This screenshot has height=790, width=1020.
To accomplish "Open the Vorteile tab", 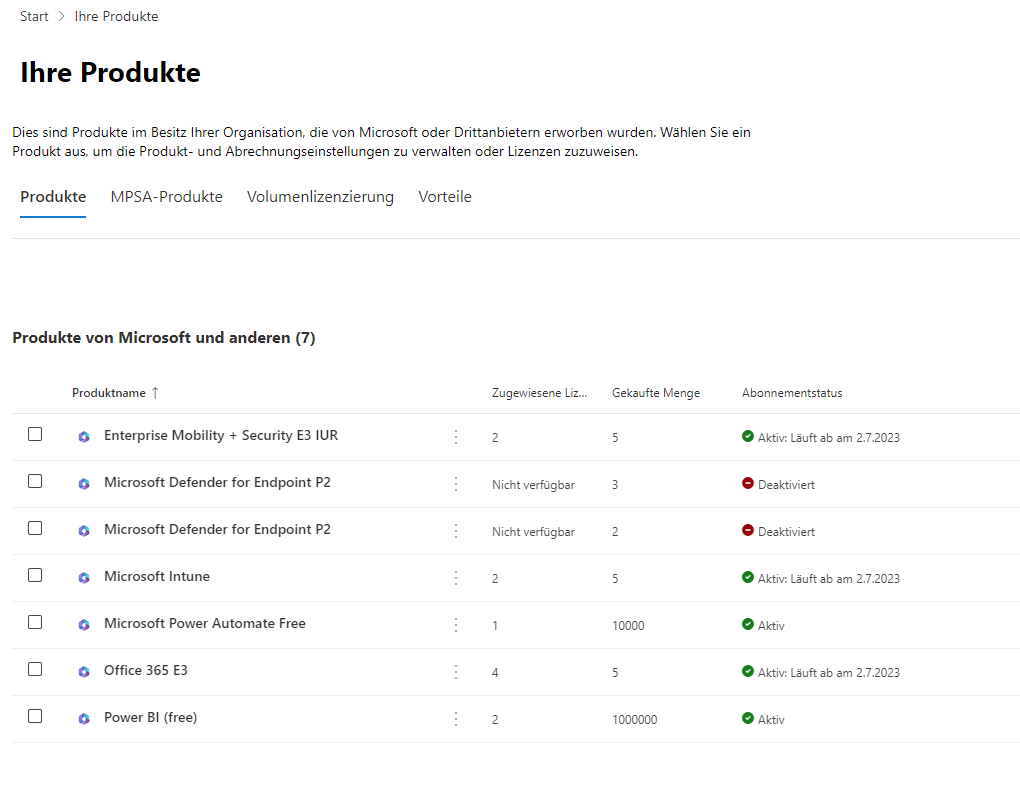I will 445,197.
